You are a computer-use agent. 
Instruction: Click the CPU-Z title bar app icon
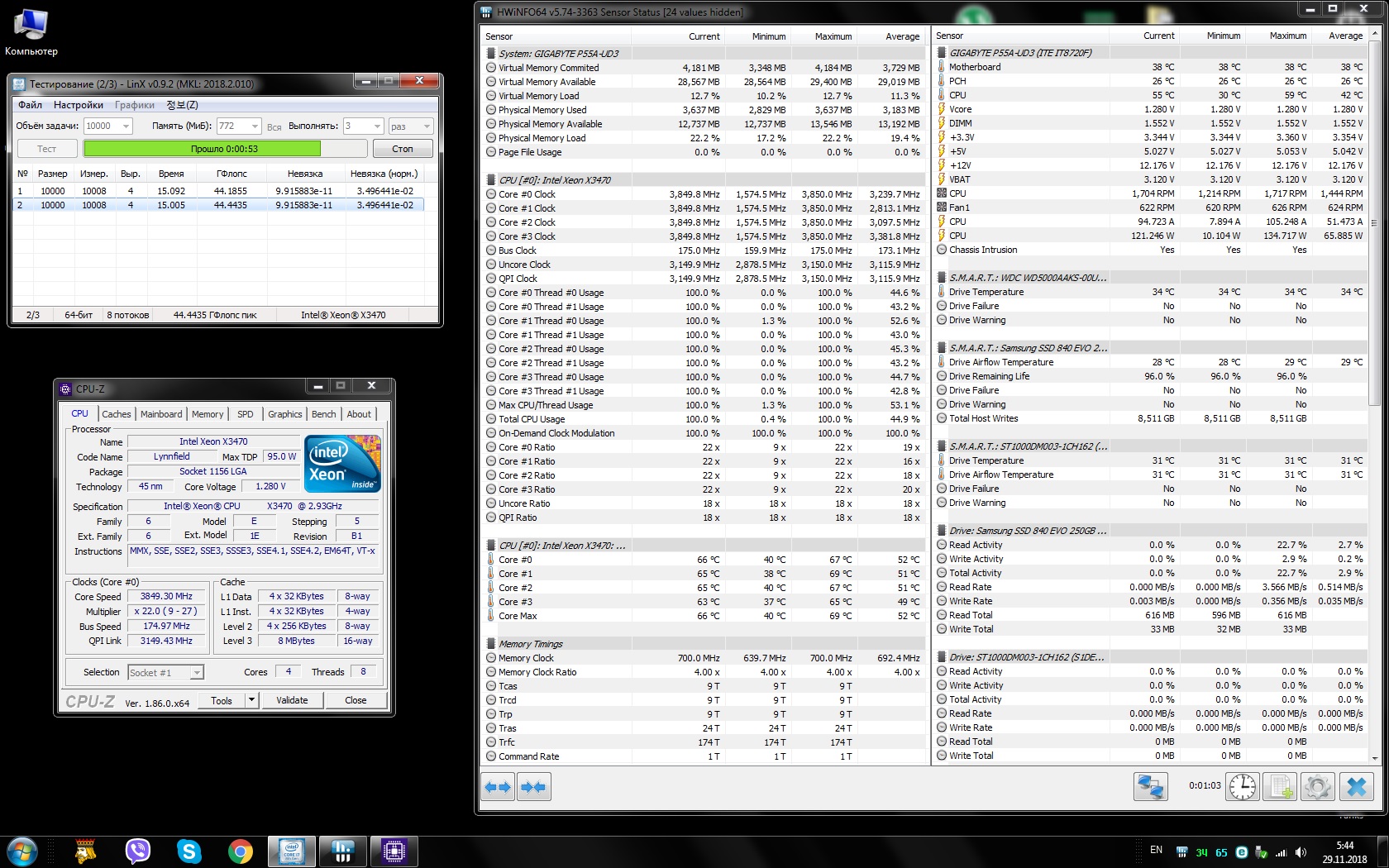pyautogui.click(x=66, y=389)
